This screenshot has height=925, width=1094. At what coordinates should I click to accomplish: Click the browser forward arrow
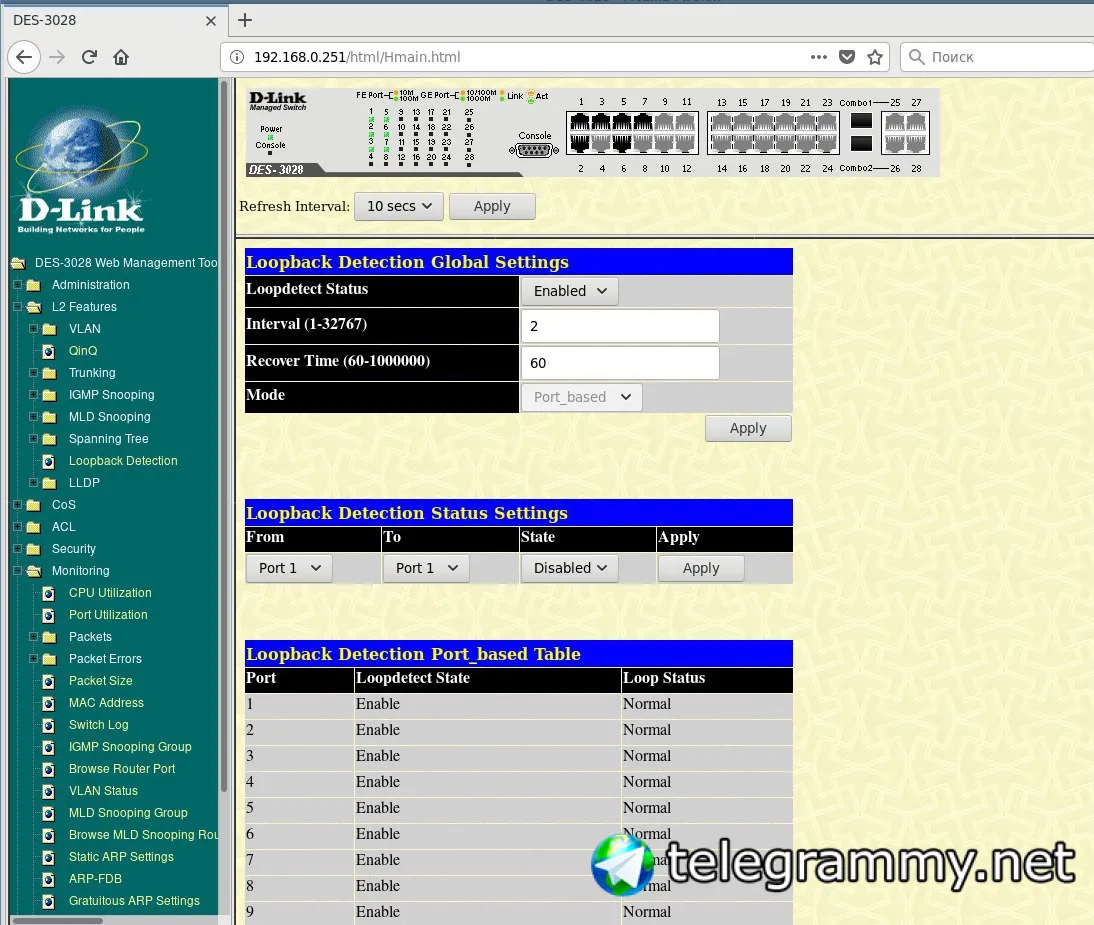[x=57, y=57]
